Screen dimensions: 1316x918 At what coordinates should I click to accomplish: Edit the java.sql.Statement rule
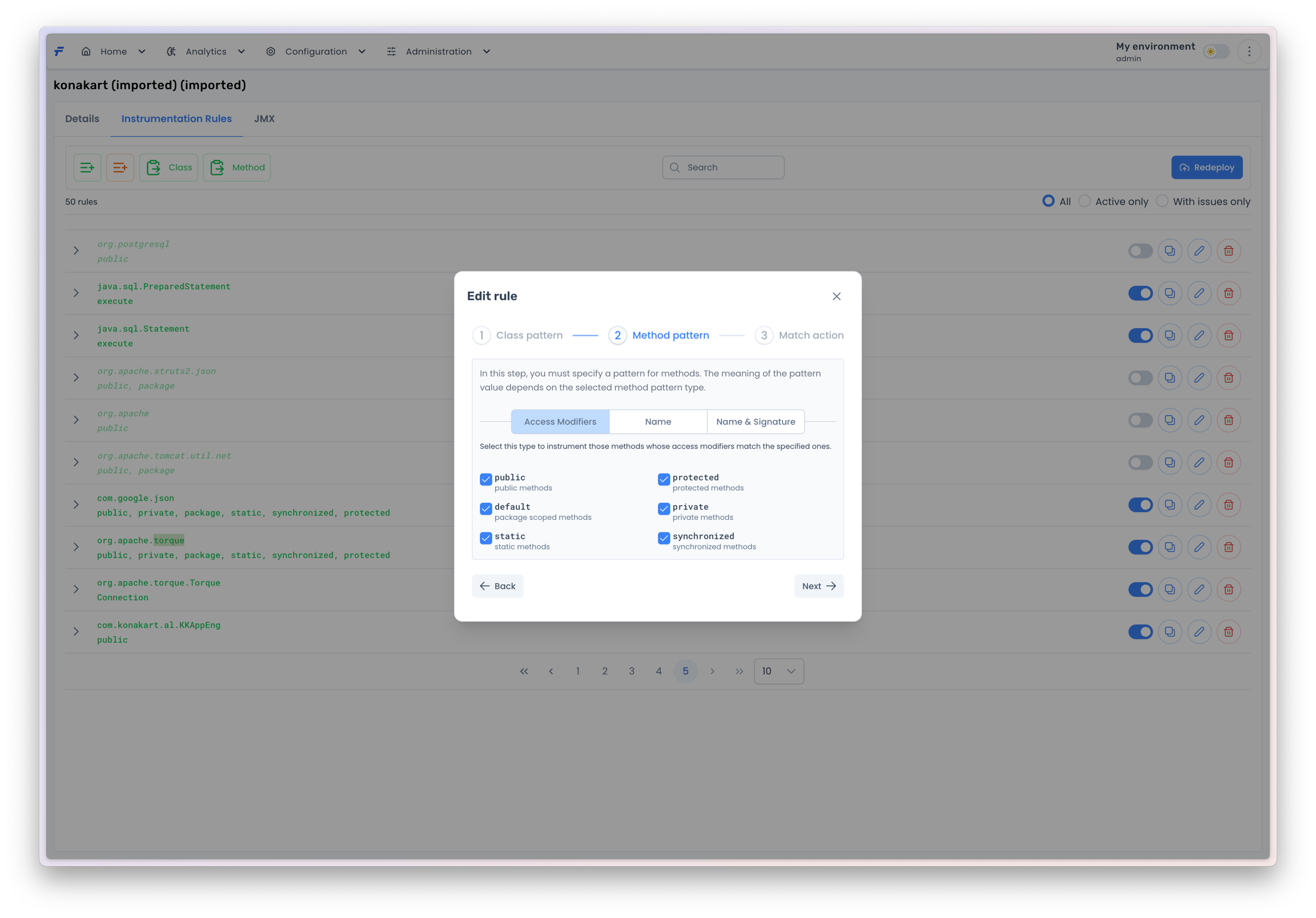click(1198, 335)
